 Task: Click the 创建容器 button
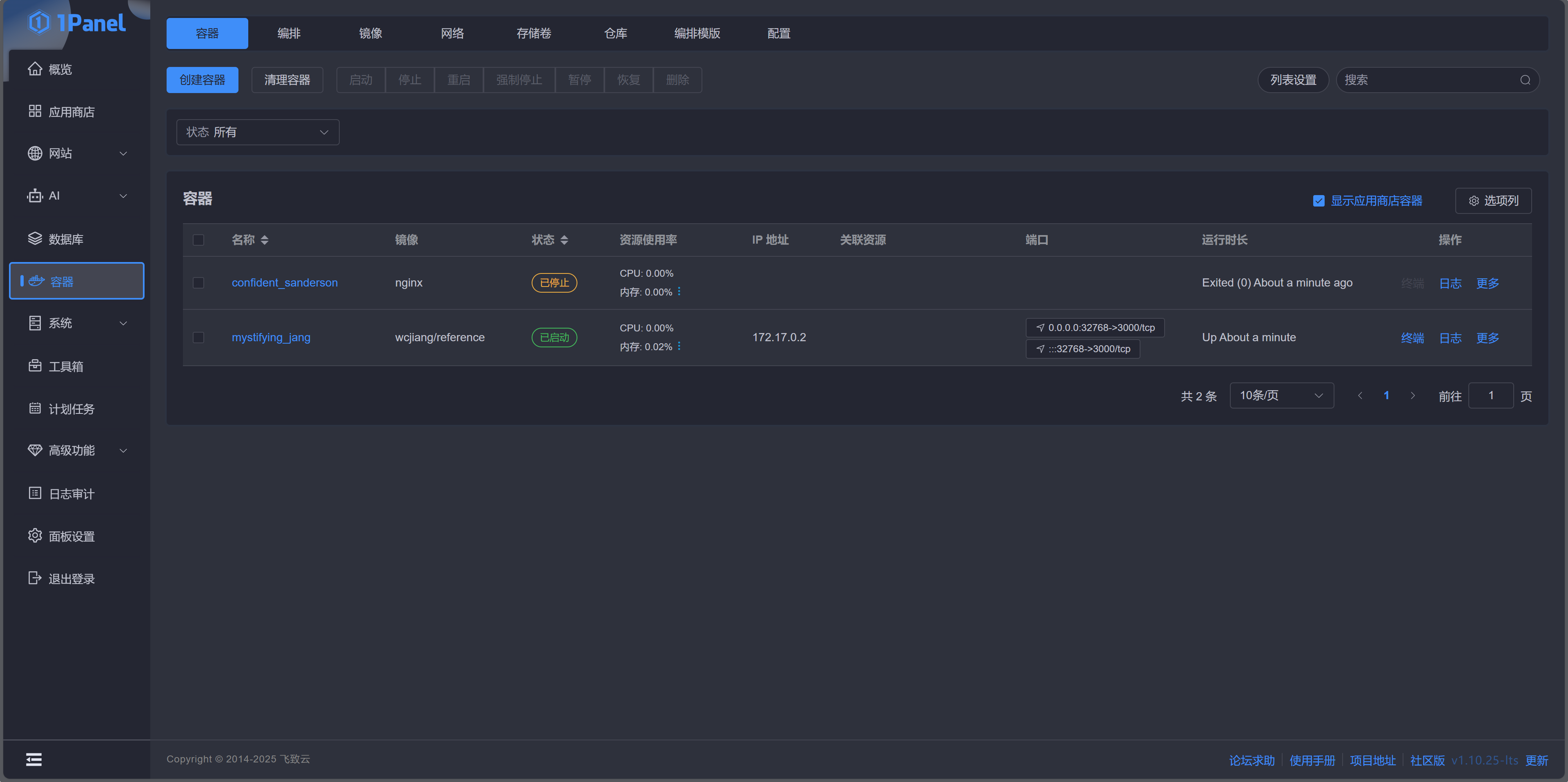(202, 80)
